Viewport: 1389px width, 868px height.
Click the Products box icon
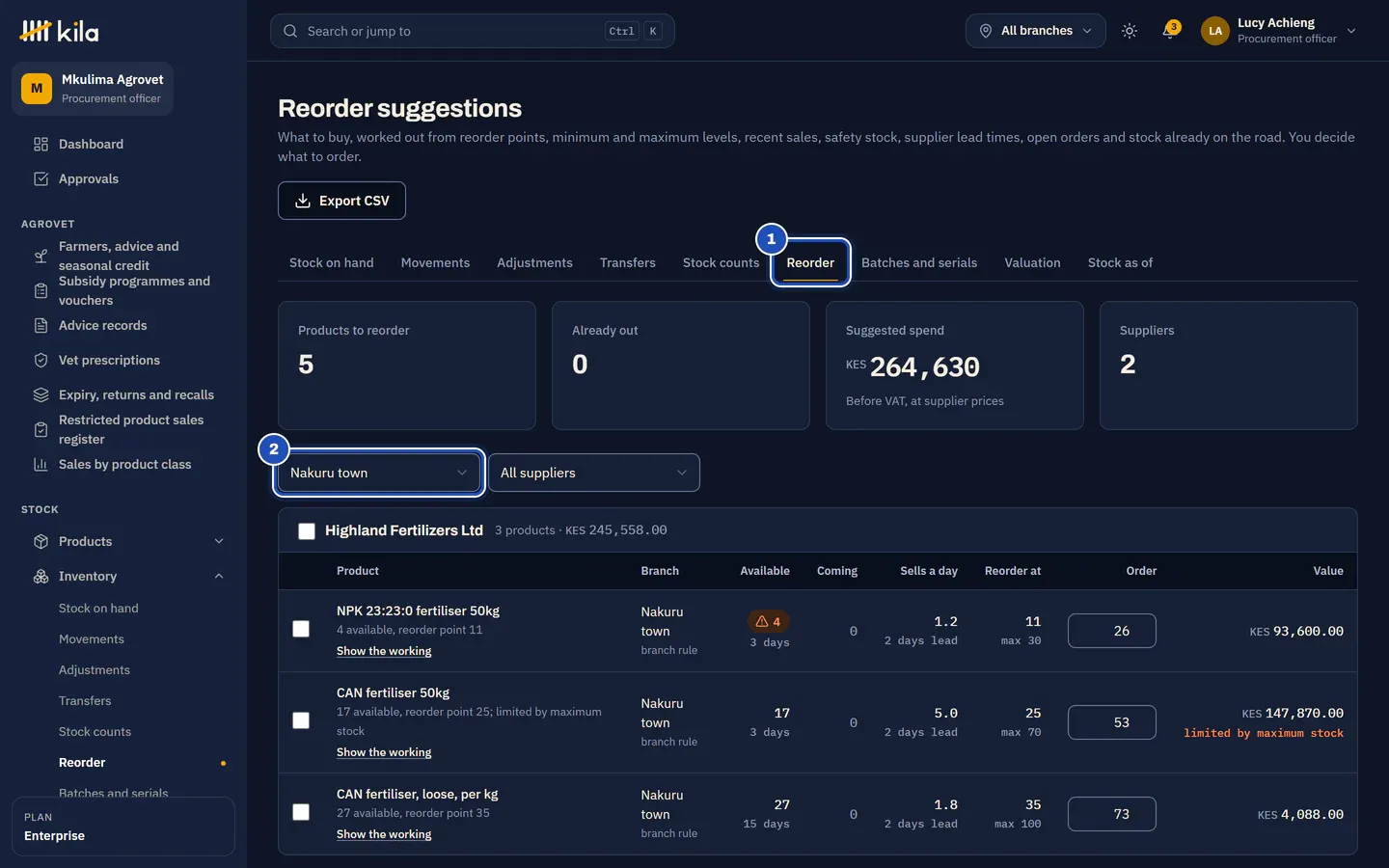(41, 542)
